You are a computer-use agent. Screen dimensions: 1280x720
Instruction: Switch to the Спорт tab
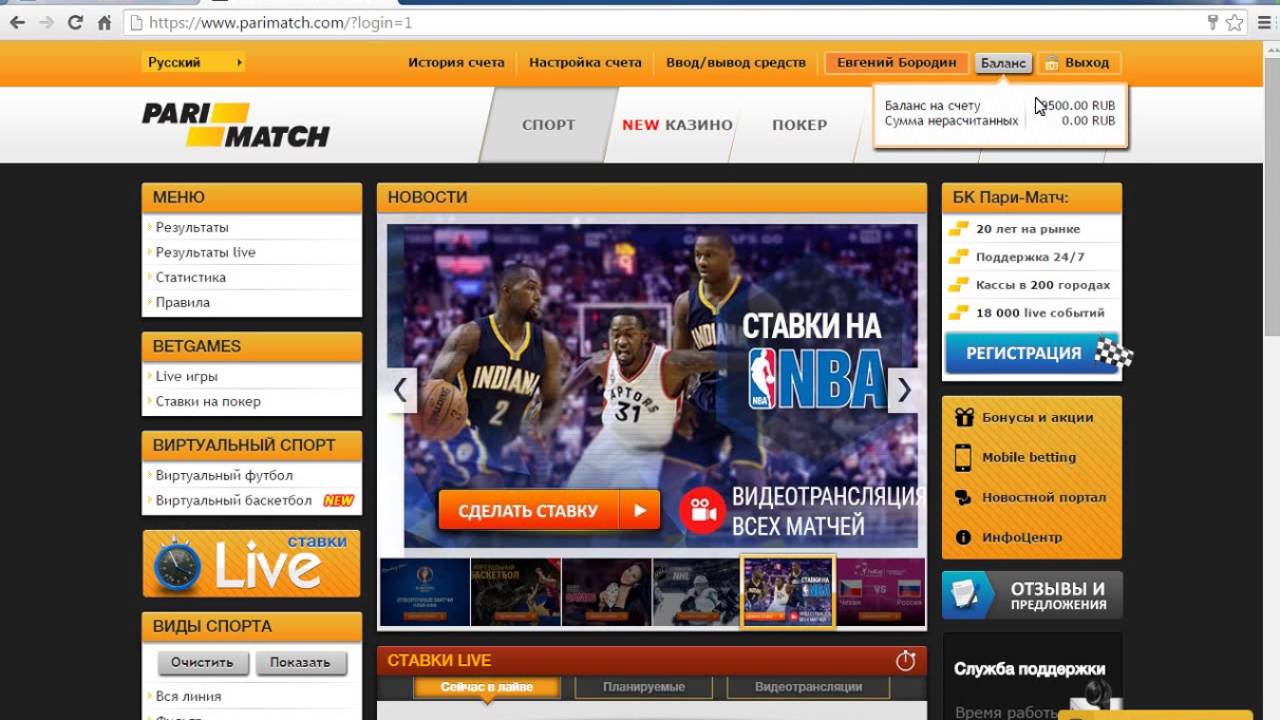[x=548, y=124]
